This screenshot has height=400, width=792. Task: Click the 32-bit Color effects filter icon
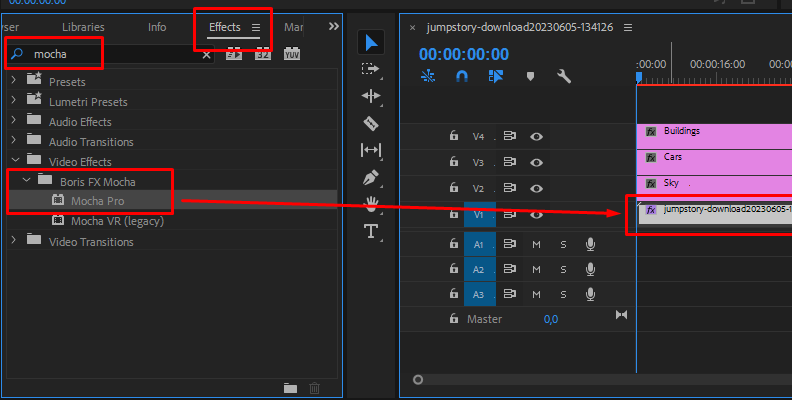tap(263, 54)
